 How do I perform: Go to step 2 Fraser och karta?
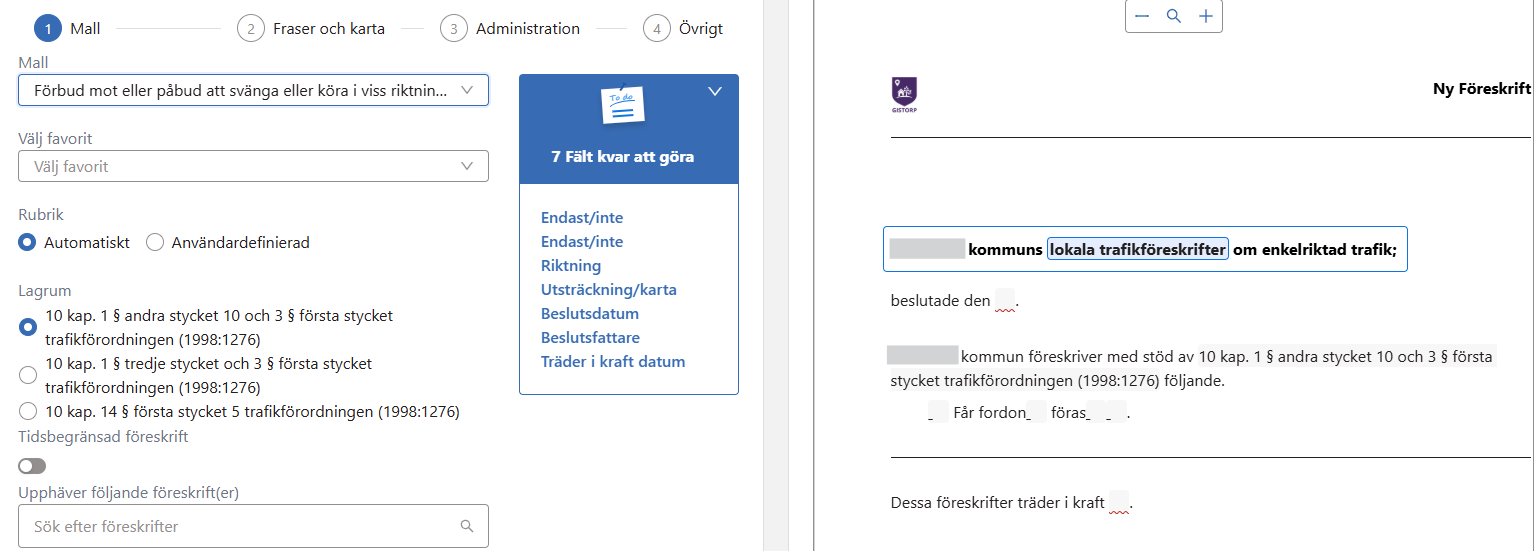[311, 29]
